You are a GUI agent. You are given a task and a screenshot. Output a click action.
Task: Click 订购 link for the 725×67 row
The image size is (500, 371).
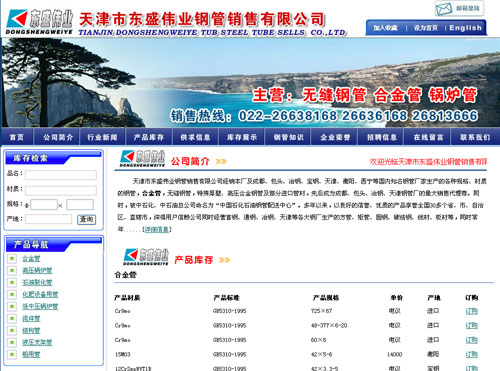pos(472,311)
